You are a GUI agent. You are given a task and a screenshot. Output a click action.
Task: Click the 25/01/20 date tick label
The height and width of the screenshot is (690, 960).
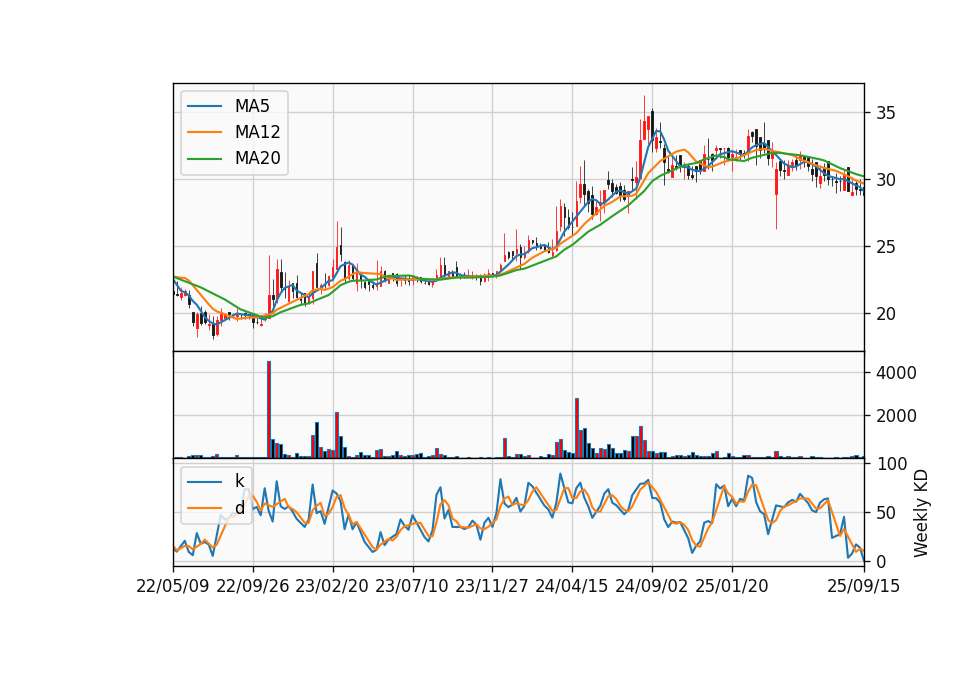click(732, 586)
